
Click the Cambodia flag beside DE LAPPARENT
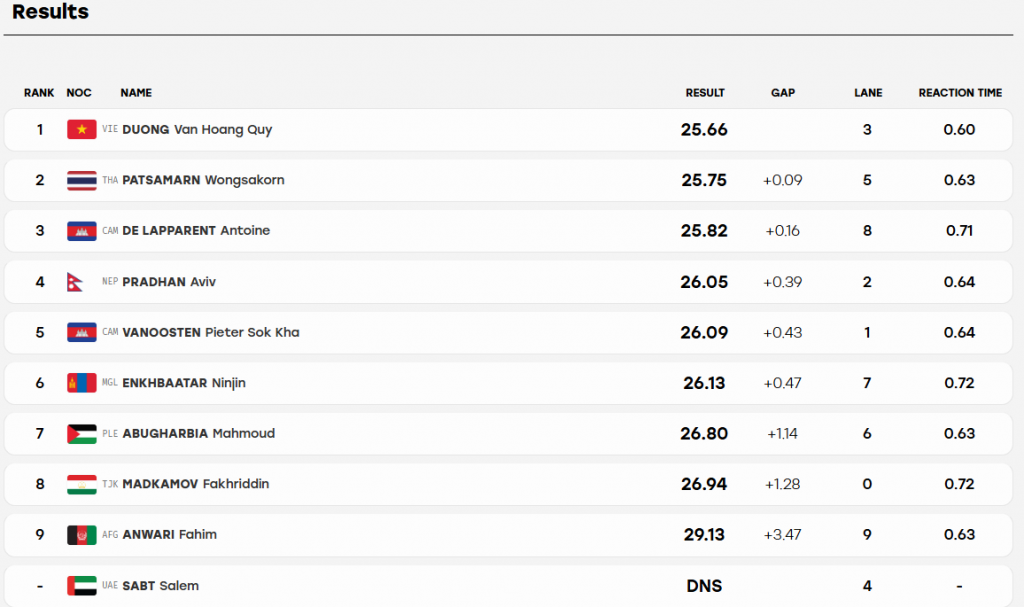pos(82,231)
